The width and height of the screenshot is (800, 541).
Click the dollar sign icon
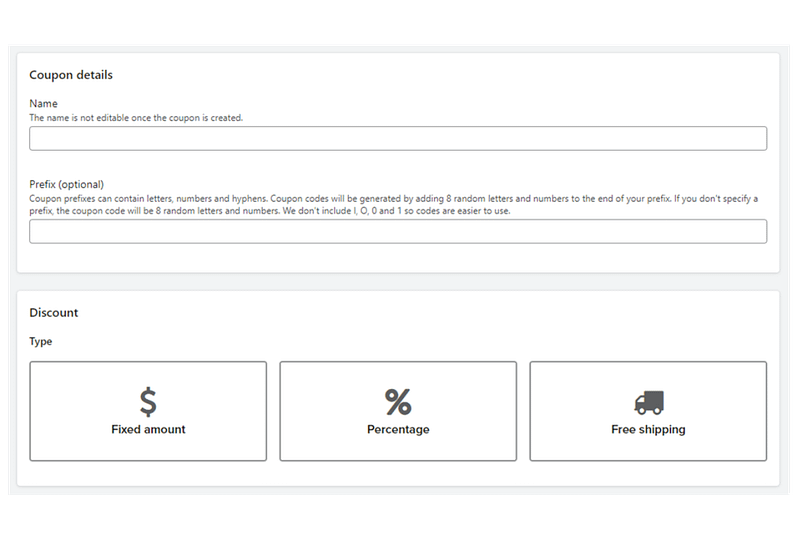click(148, 402)
